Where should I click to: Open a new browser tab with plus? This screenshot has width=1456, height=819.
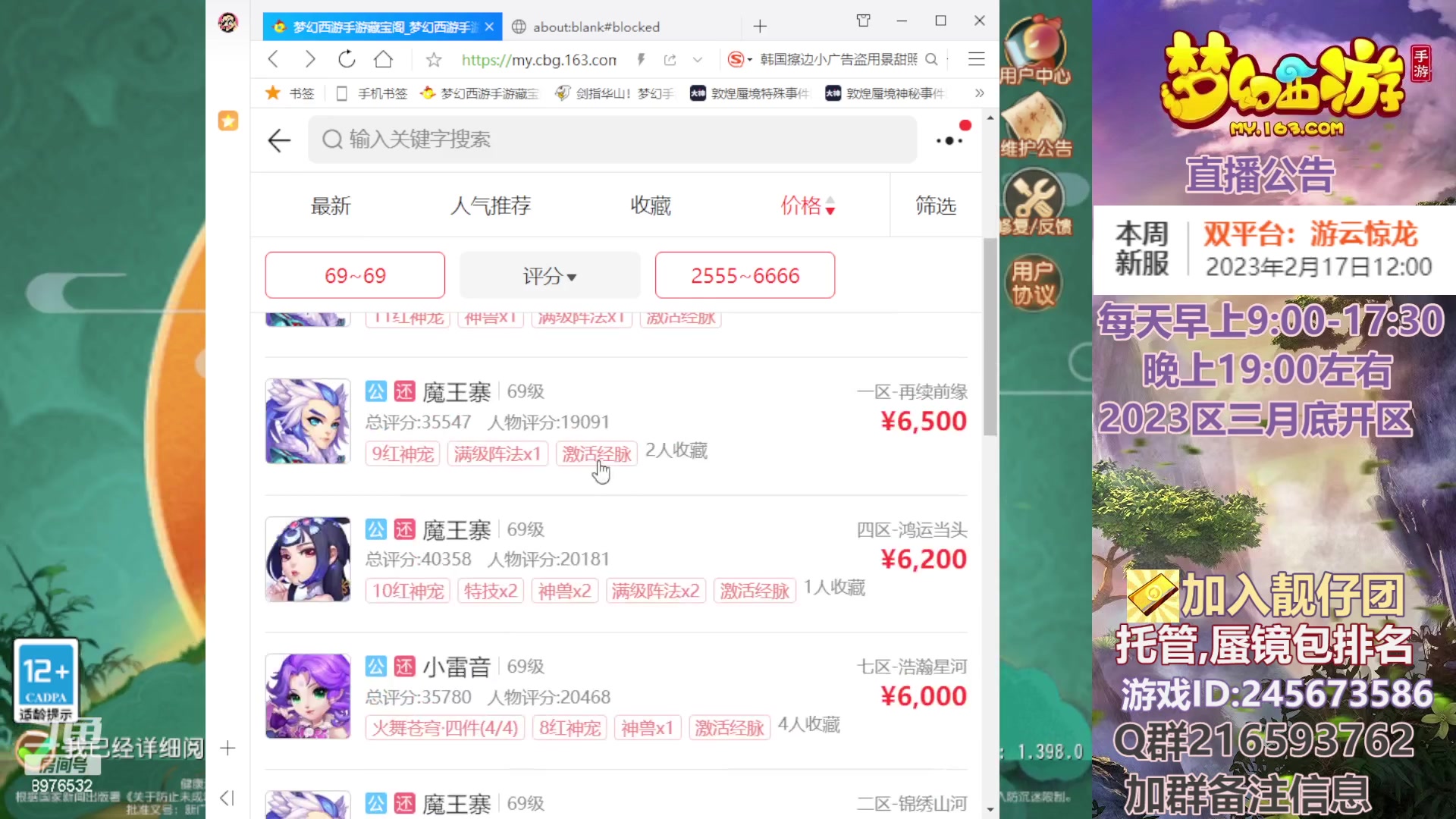760,27
